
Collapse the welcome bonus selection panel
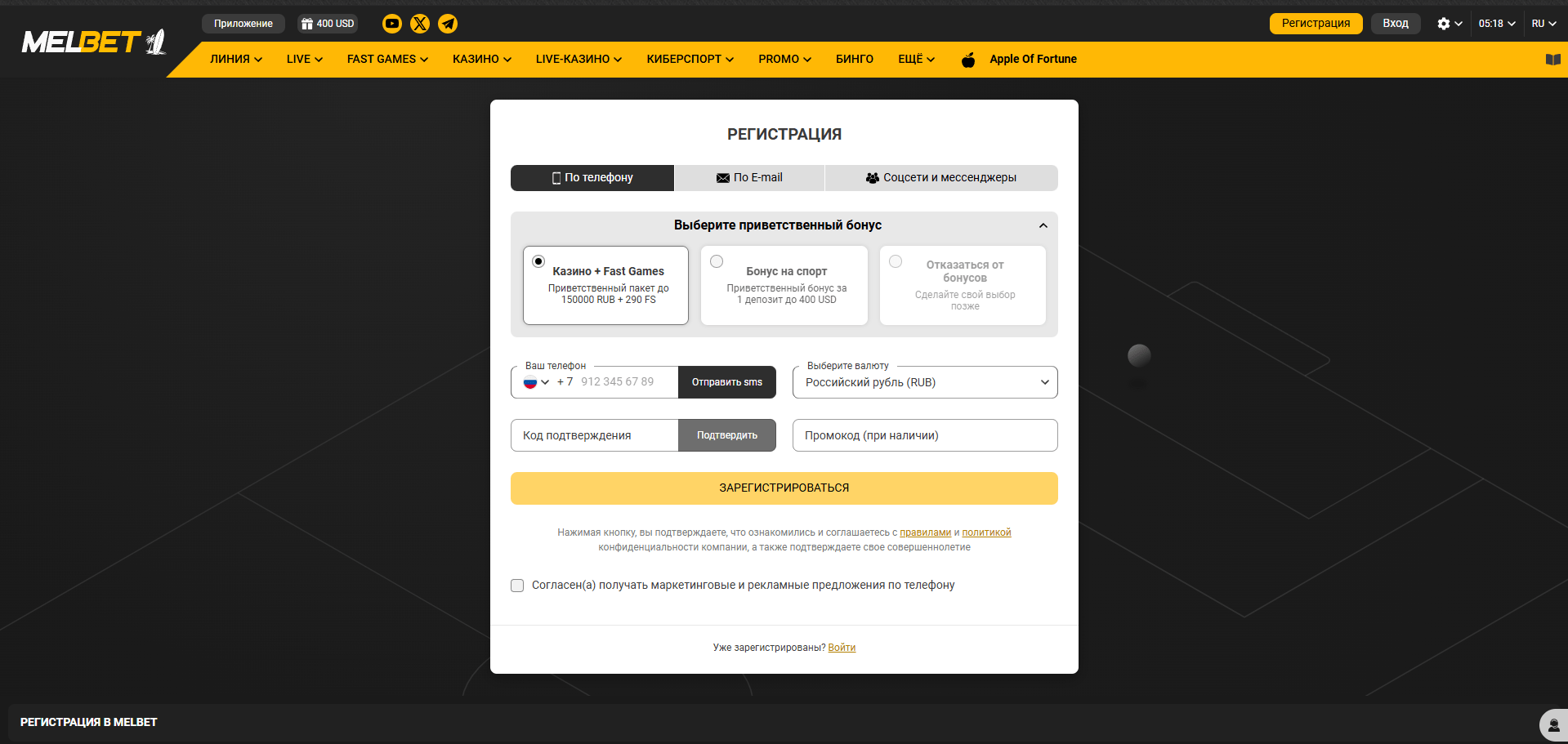click(1043, 225)
